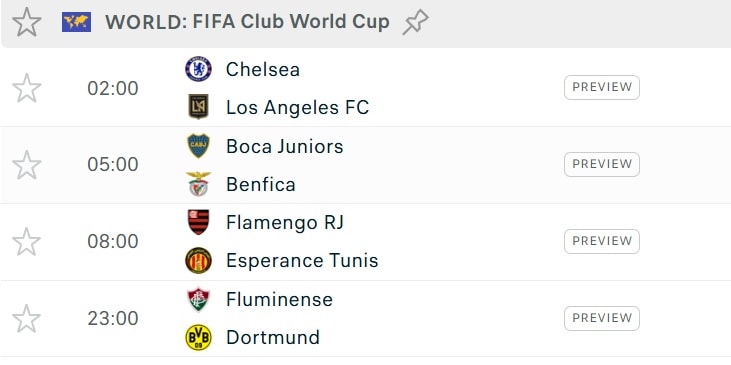Click the Flamengo RJ crest
Viewport: 731px width, 365px height.
coord(198,222)
